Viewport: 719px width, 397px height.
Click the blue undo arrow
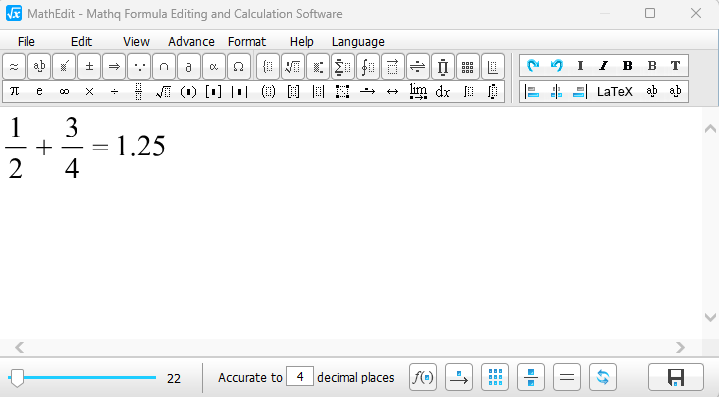(557, 66)
